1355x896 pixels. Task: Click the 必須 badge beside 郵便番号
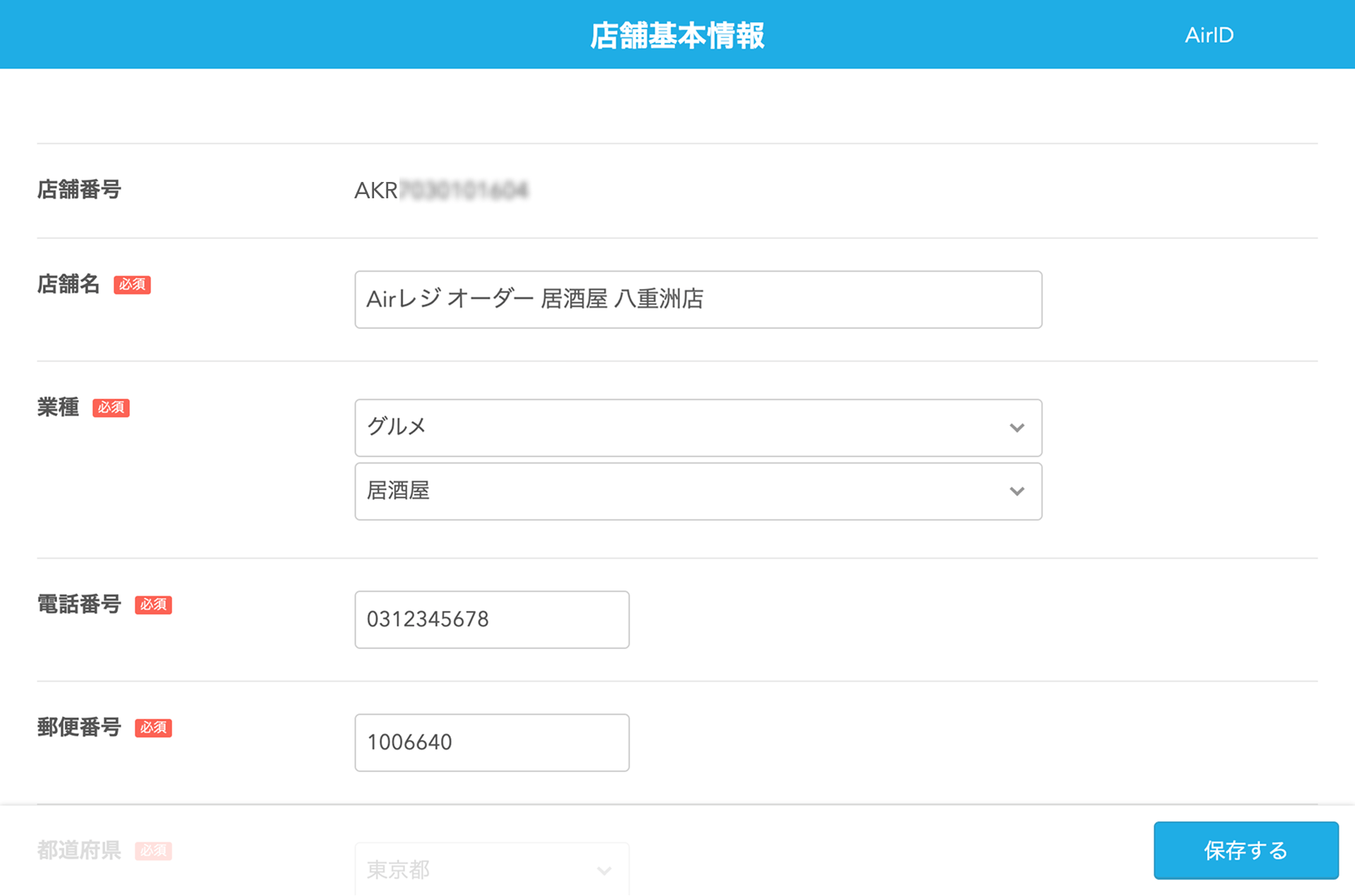(x=153, y=727)
